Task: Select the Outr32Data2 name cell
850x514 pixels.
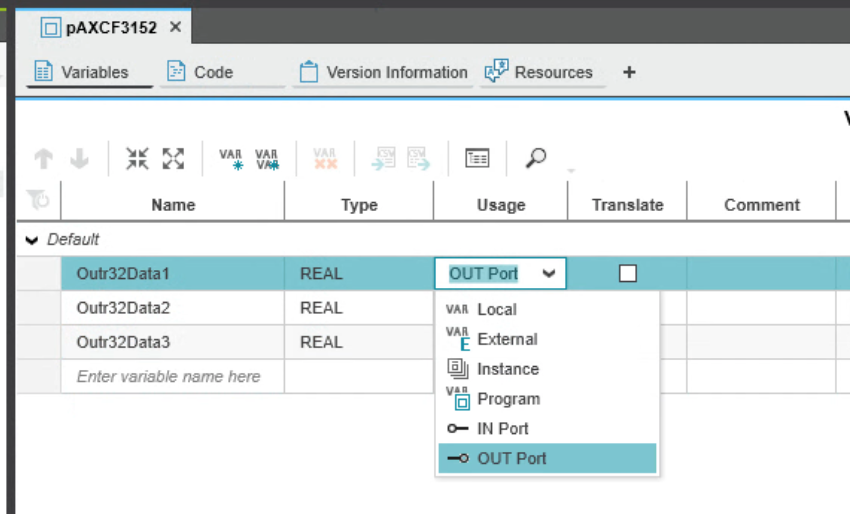Action: [x=173, y=307]
